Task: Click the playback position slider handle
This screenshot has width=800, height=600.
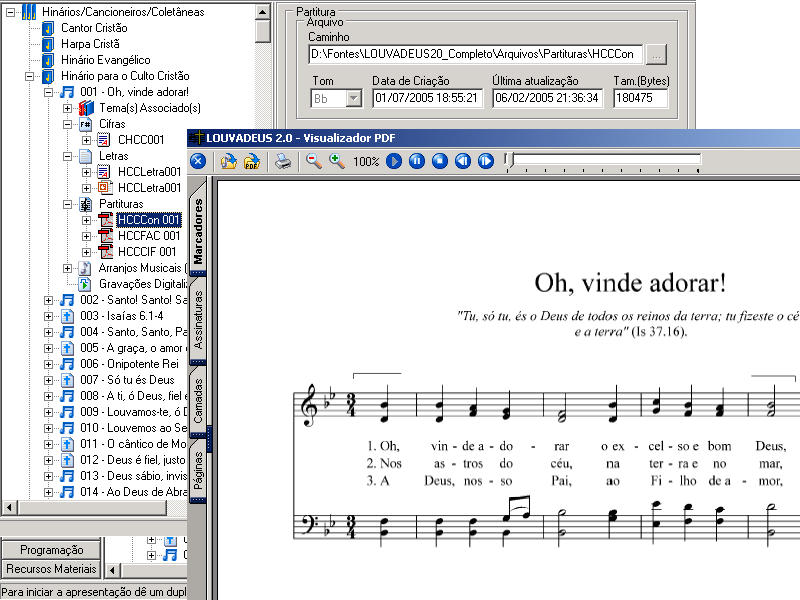Action: (508, 160)
